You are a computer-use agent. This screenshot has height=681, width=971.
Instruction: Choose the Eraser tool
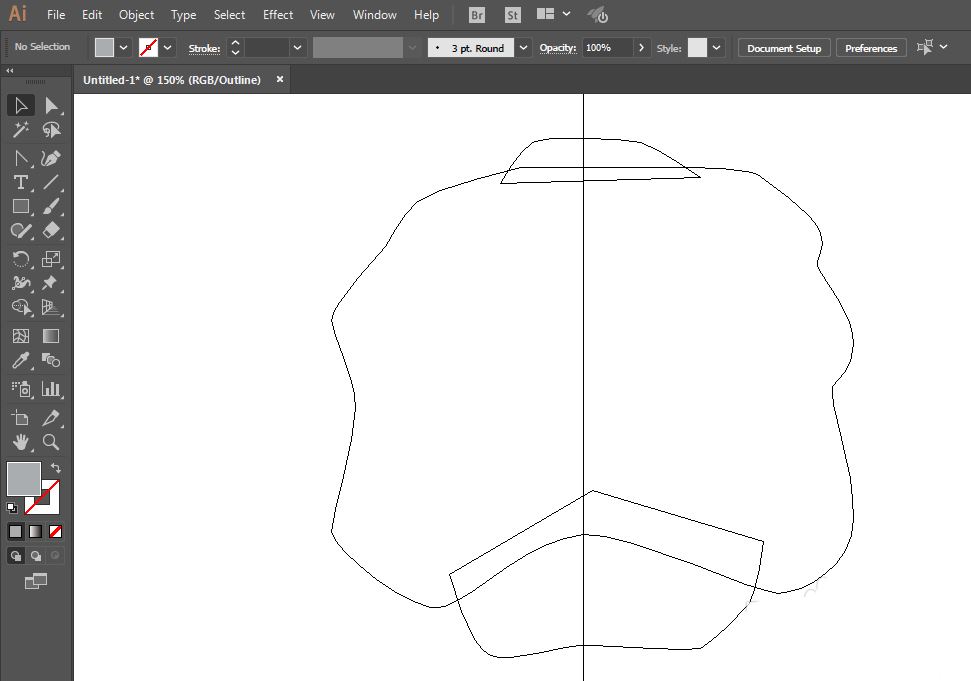point(51,230)
